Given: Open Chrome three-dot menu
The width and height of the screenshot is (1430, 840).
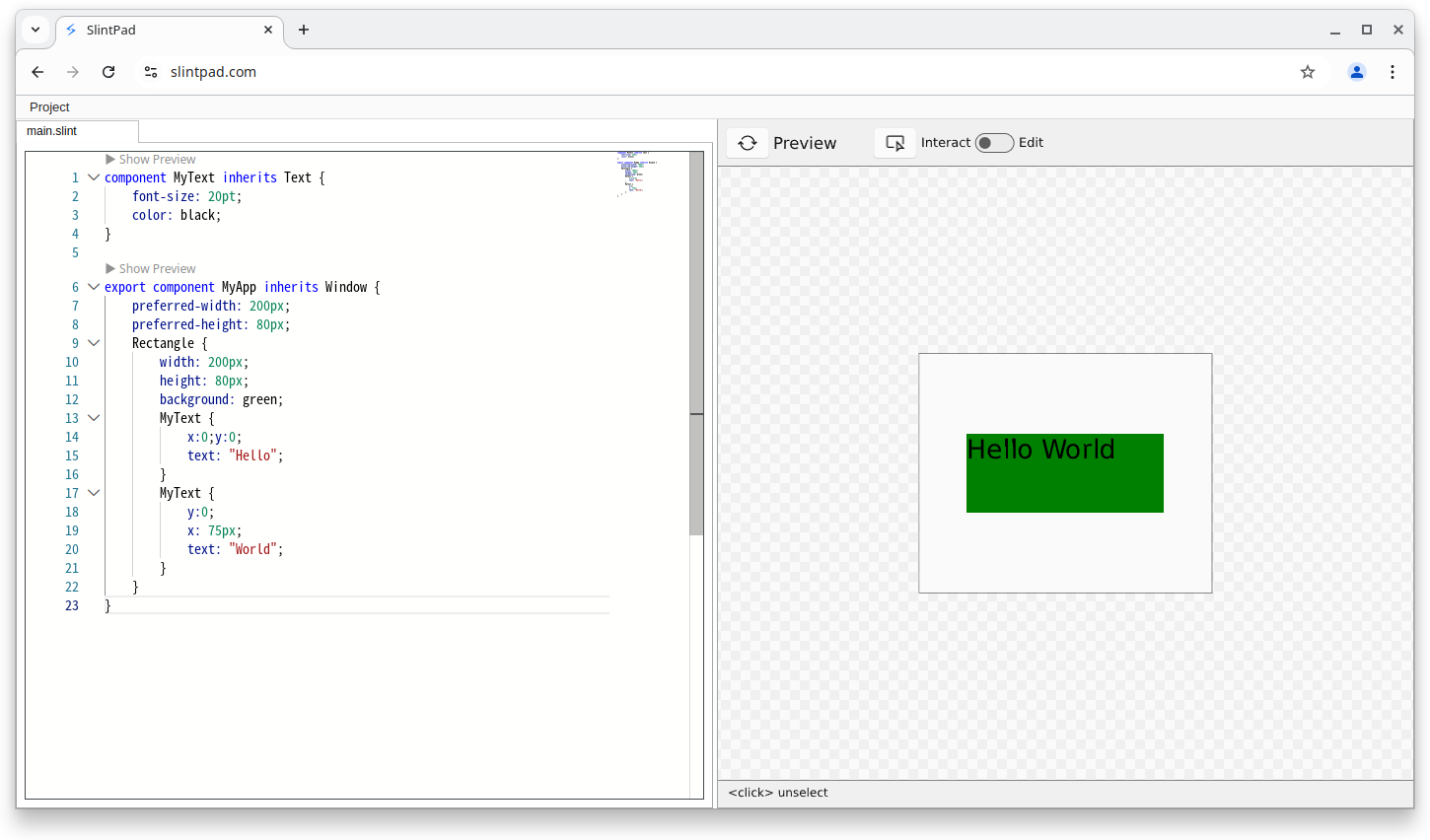Looking at the screenshot, I should [1393, 72].
